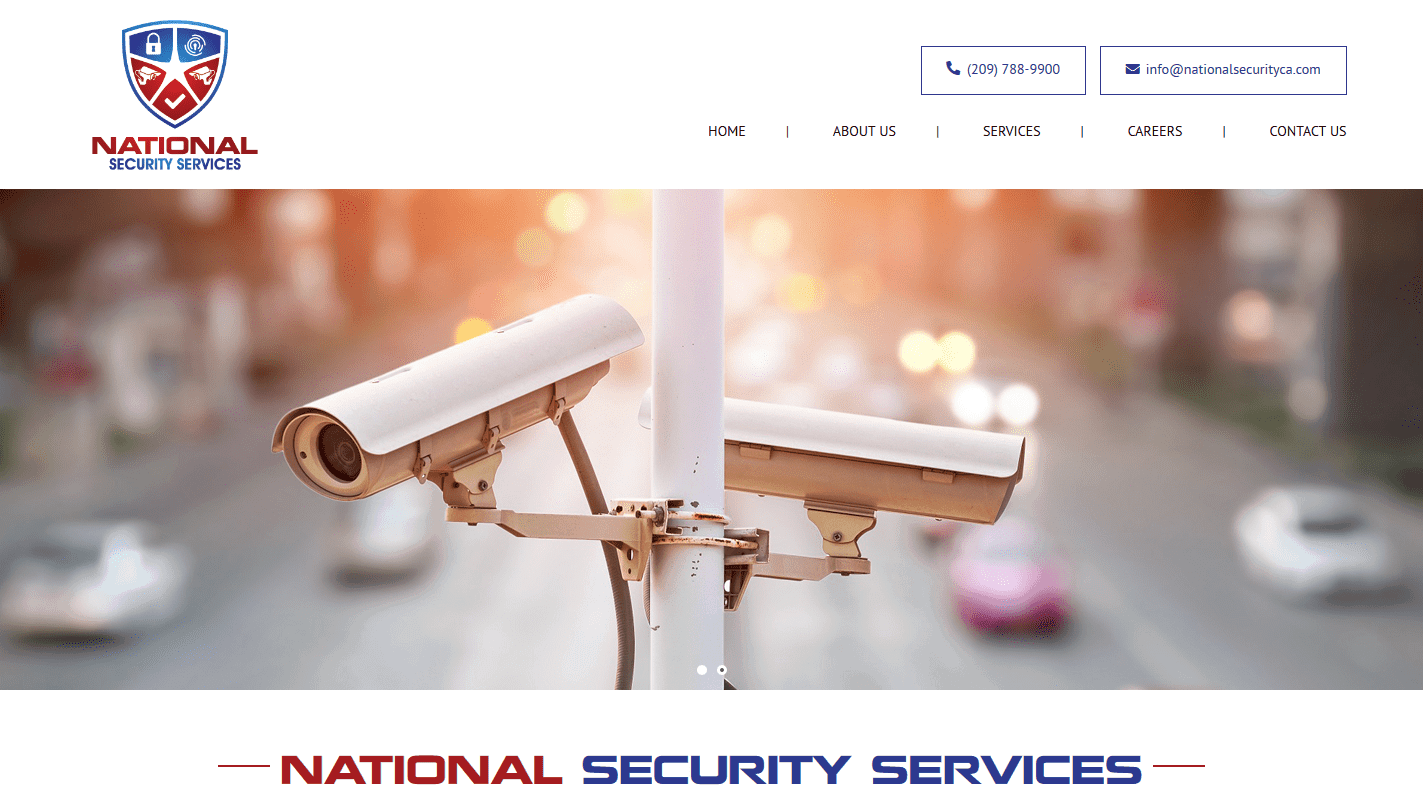This screenshot has width=1423, height=786.
Task: Click the checkmark icon at shield bottom
Action: [174, 100]
